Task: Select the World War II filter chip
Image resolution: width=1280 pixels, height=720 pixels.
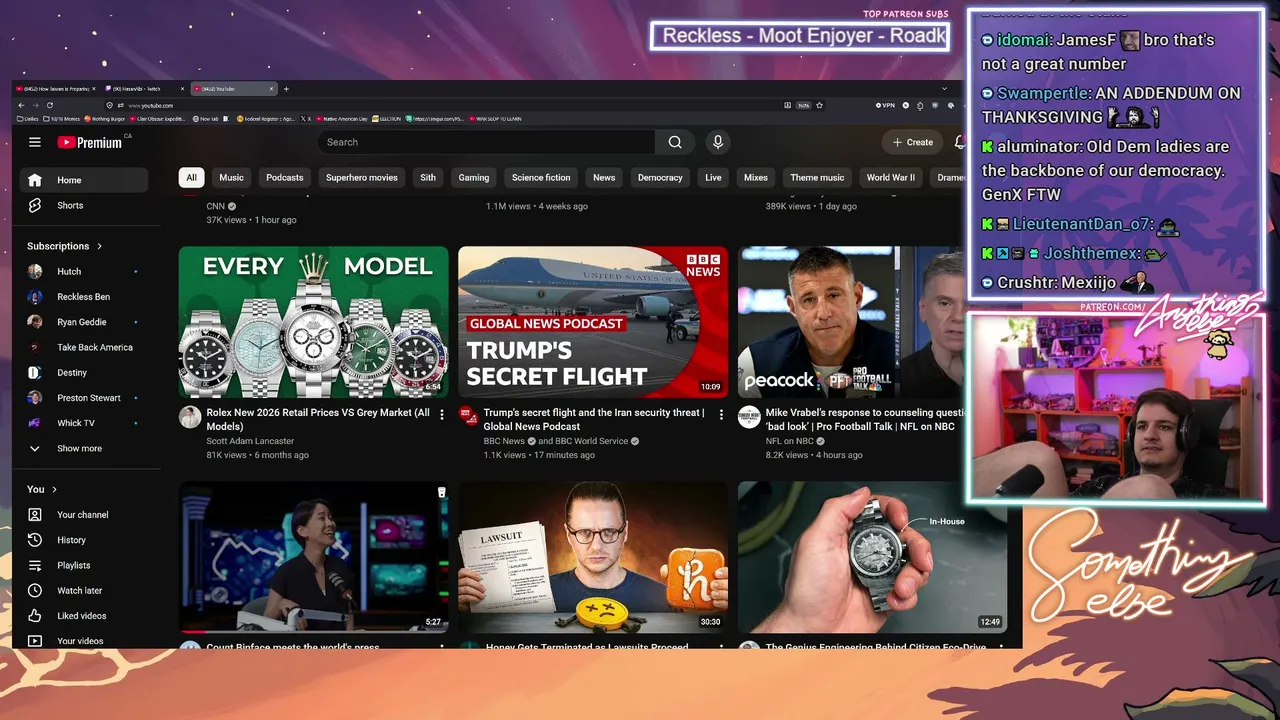Action: [x=890, y=178]
